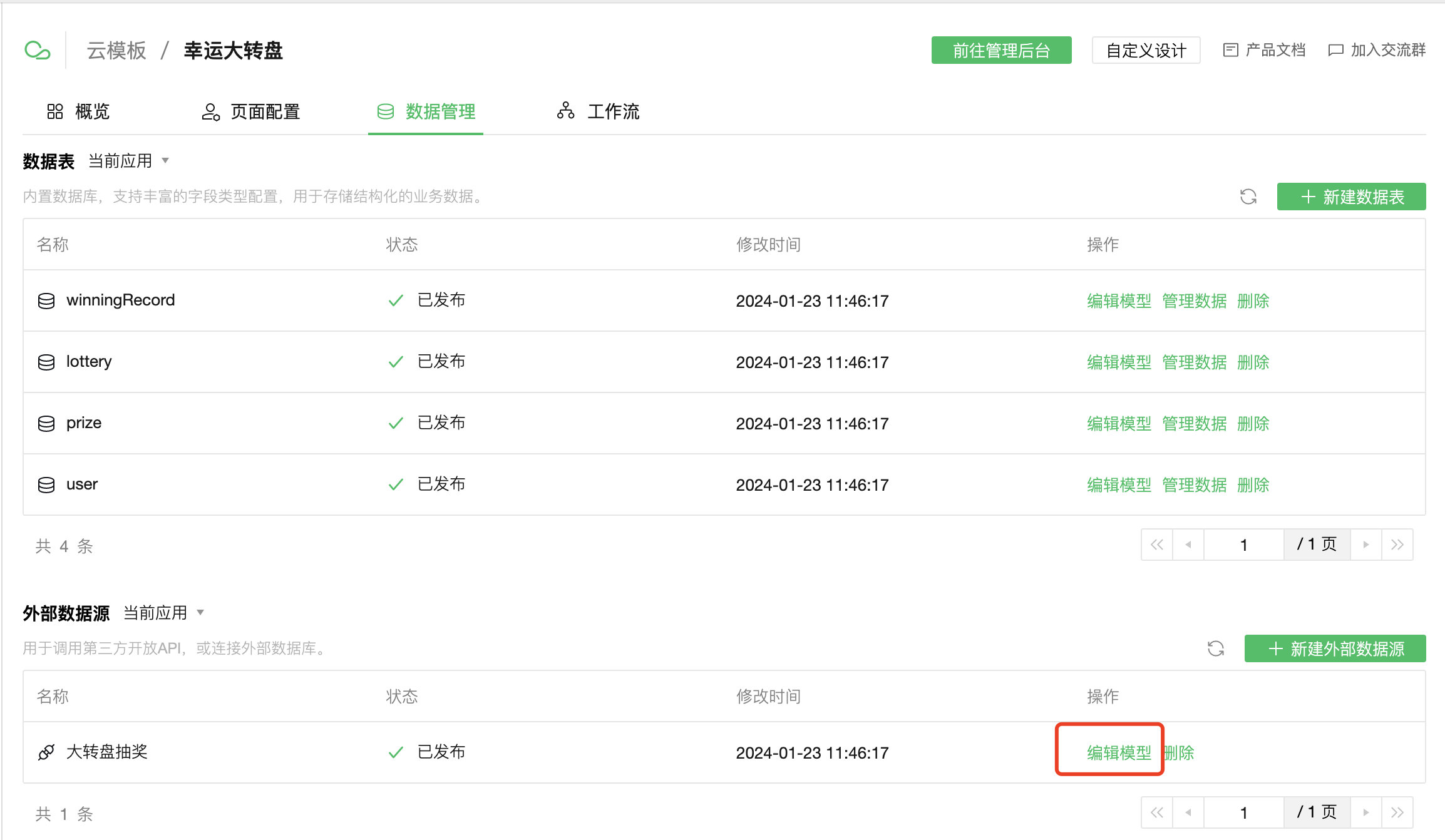
Task: Click 幸运大转盘 page title
Action: click(x=233, y=50)
